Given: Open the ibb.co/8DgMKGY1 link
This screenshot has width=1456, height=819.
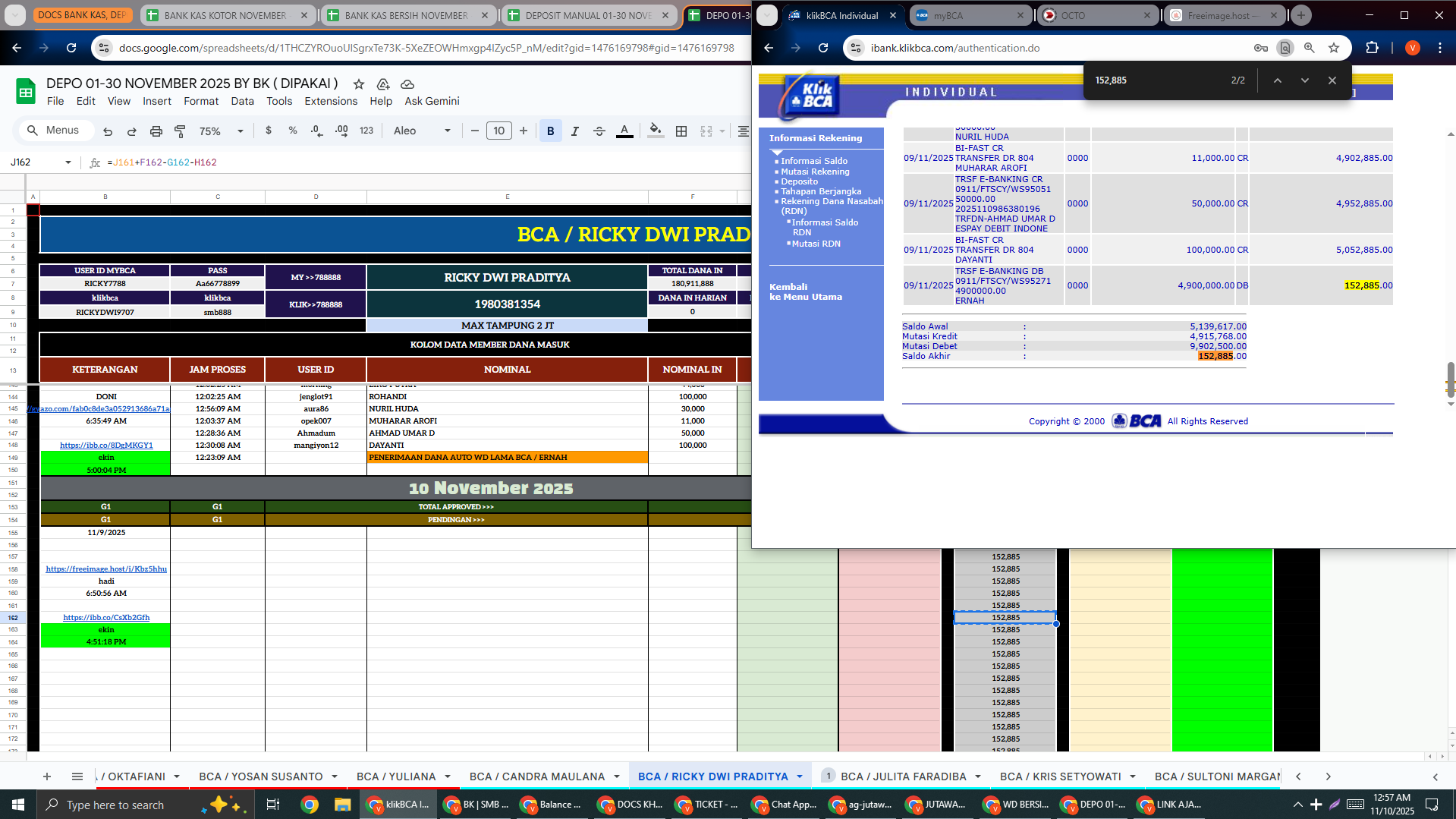Looking at the screenshot, I should coord(106,445).
